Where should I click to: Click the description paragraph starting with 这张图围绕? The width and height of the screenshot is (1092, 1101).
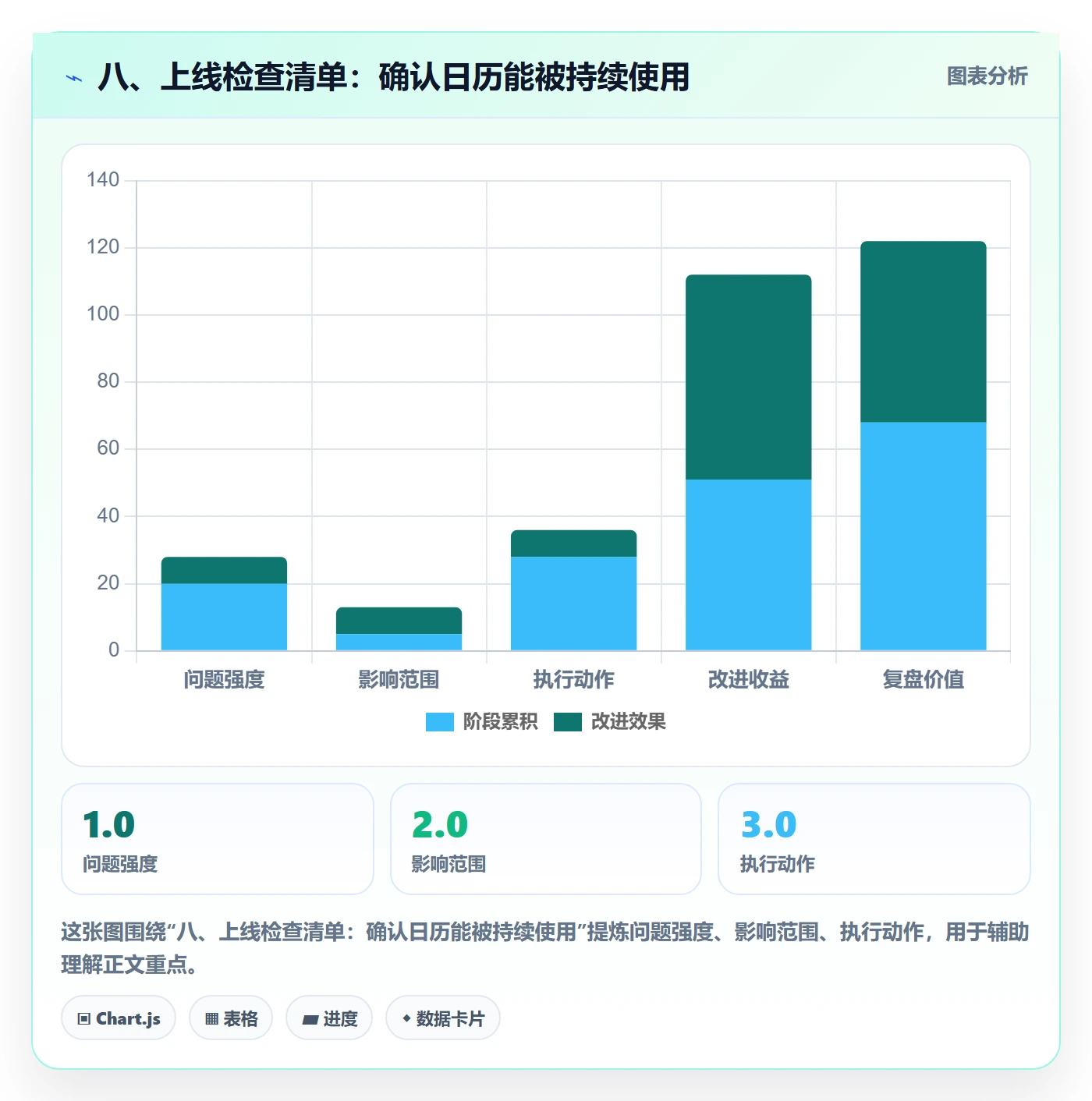[545, 948]
